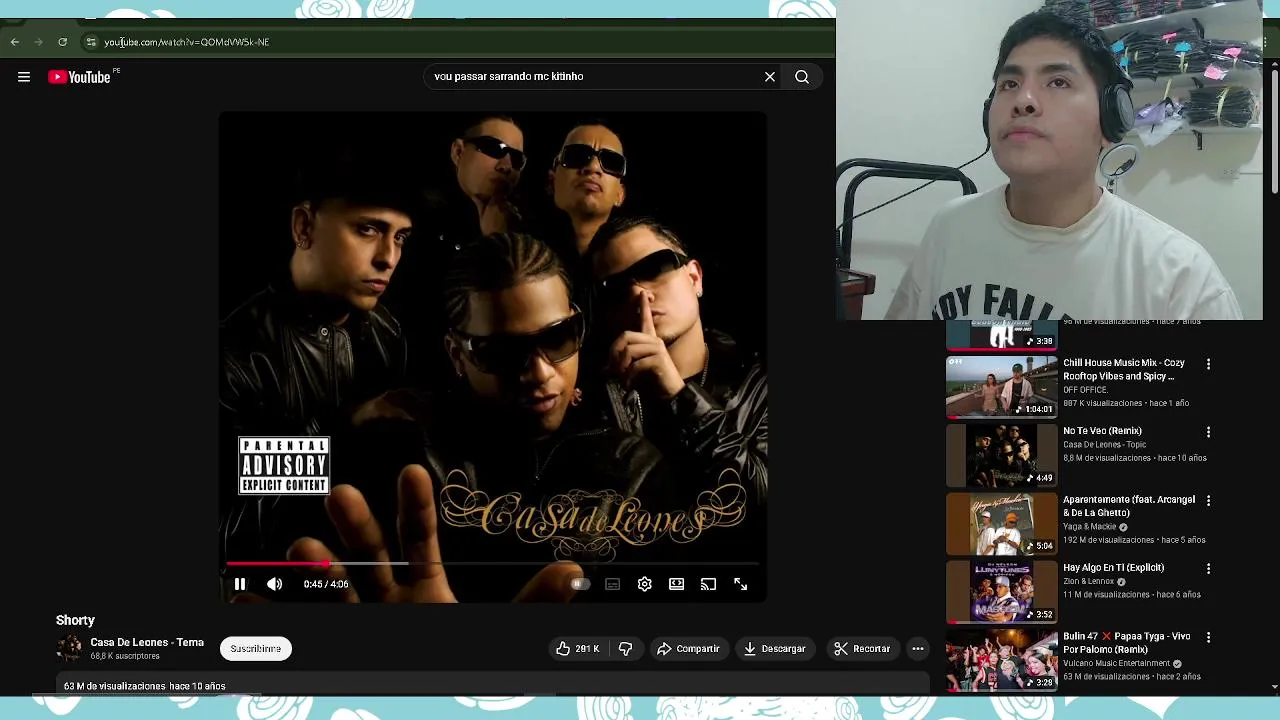This screenshot has width=1280, height=720.
Task: Like the video with the 281 K thumbs up
Action: click(577, 649)
